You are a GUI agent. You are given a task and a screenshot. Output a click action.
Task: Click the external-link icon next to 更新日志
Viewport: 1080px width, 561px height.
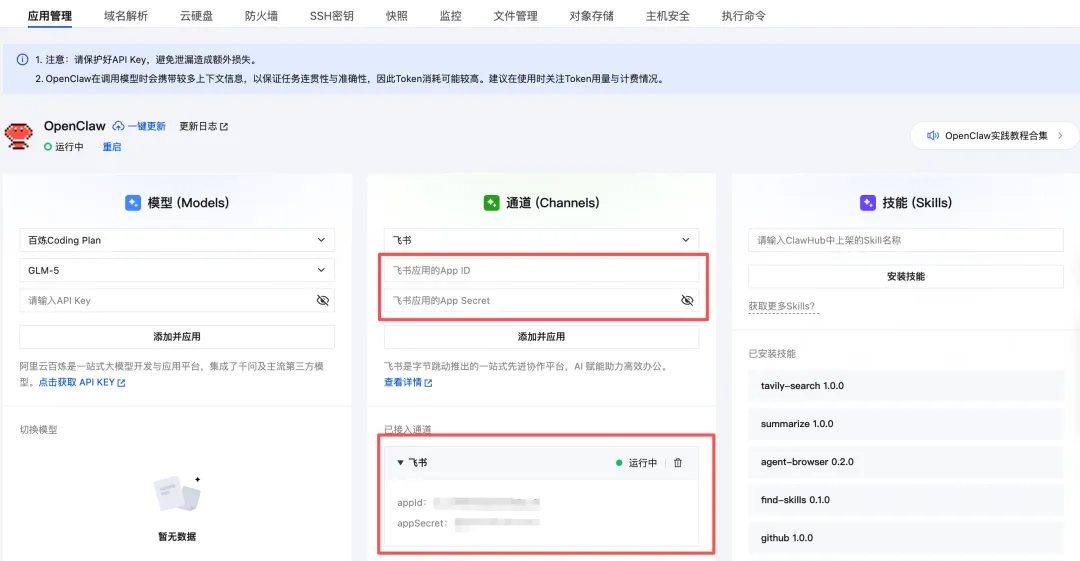click(x=223, y=127)
